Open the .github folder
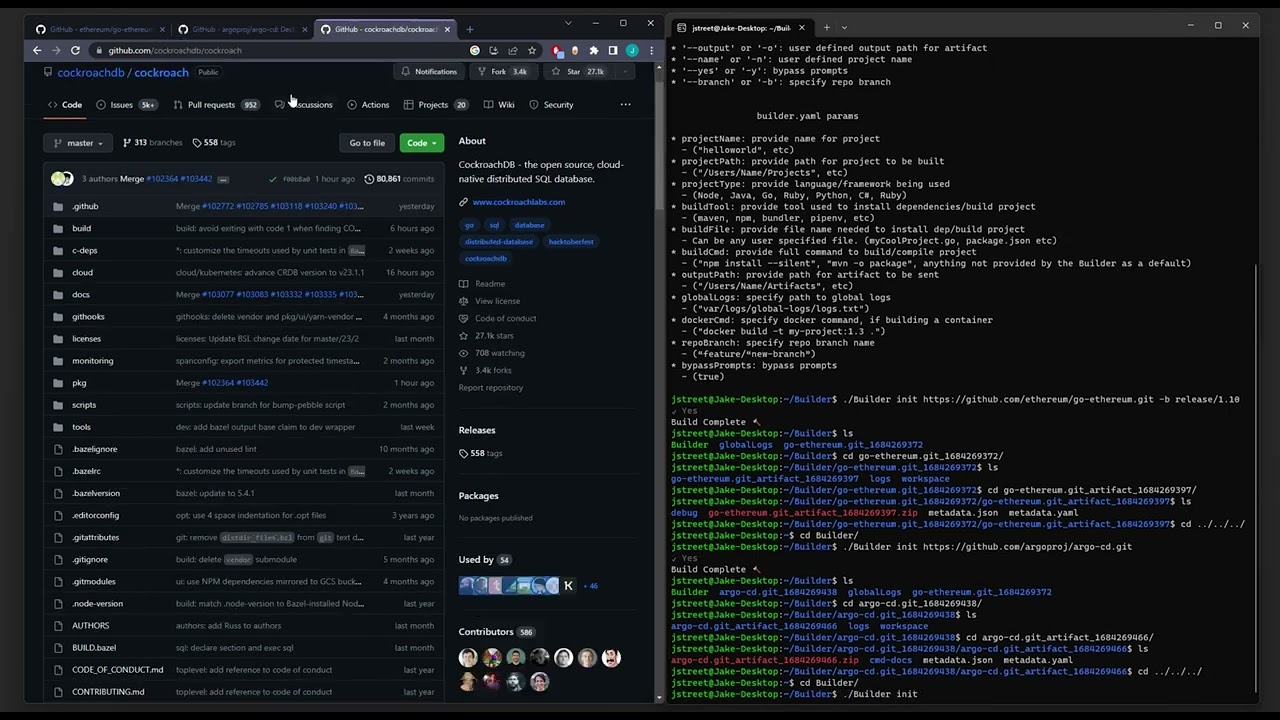Image resolution: width=1280 pixels, height=720 pixels. [85, 206]
